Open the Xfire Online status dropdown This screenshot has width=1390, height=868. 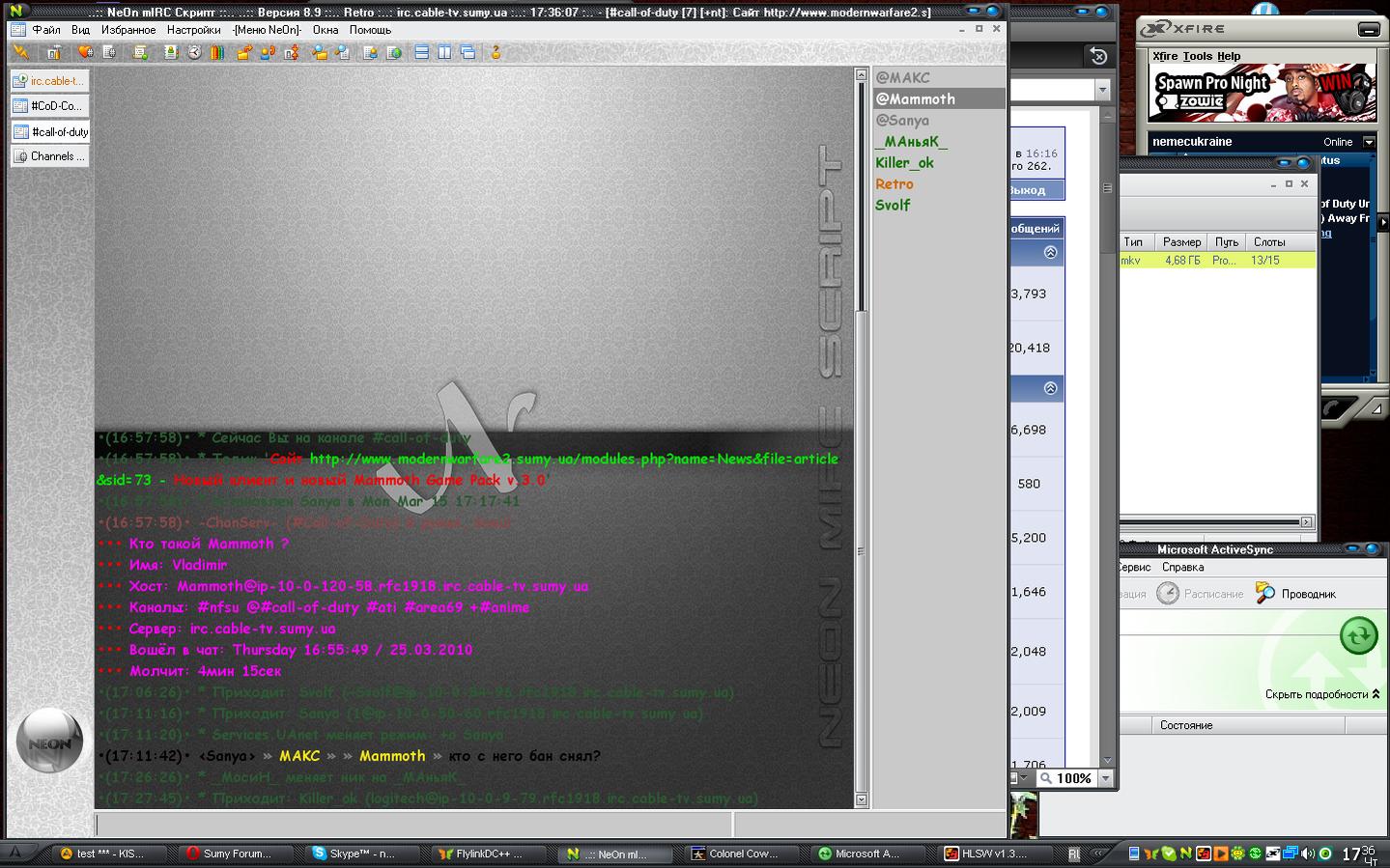click(1368, 142)
